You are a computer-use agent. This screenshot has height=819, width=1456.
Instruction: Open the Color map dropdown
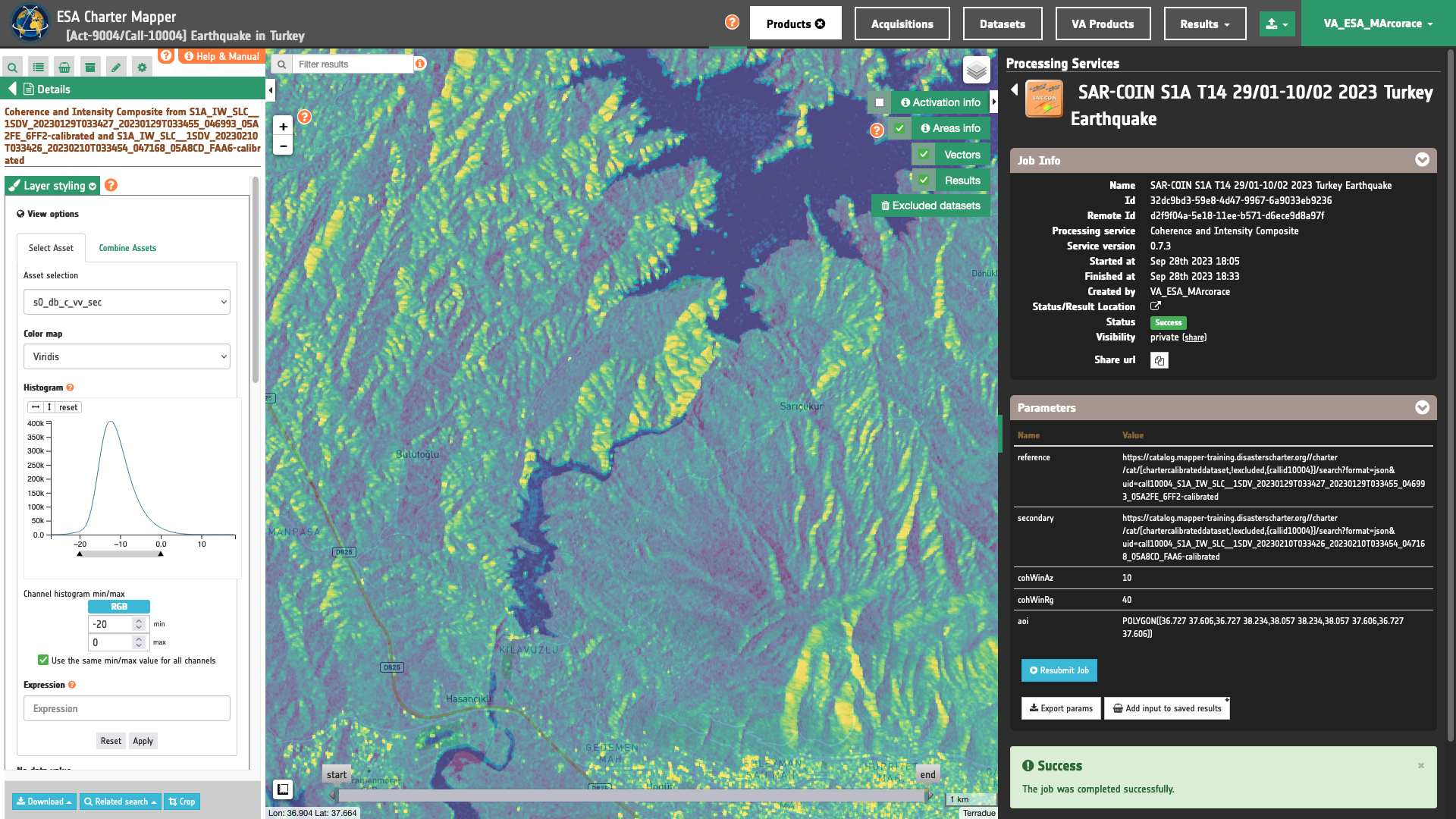pyautogui.click(x=127, y=356)
